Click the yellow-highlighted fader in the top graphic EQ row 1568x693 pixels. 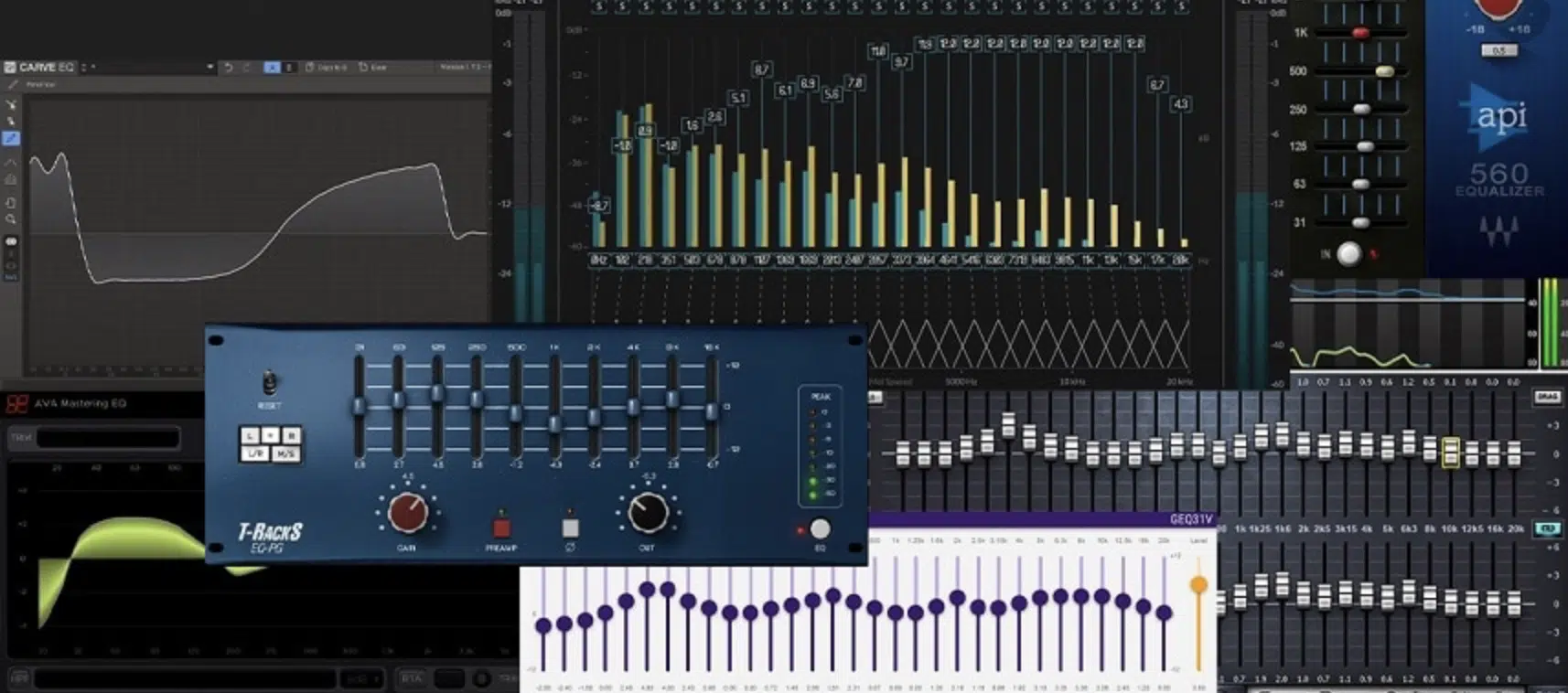tap(1451, 452)
